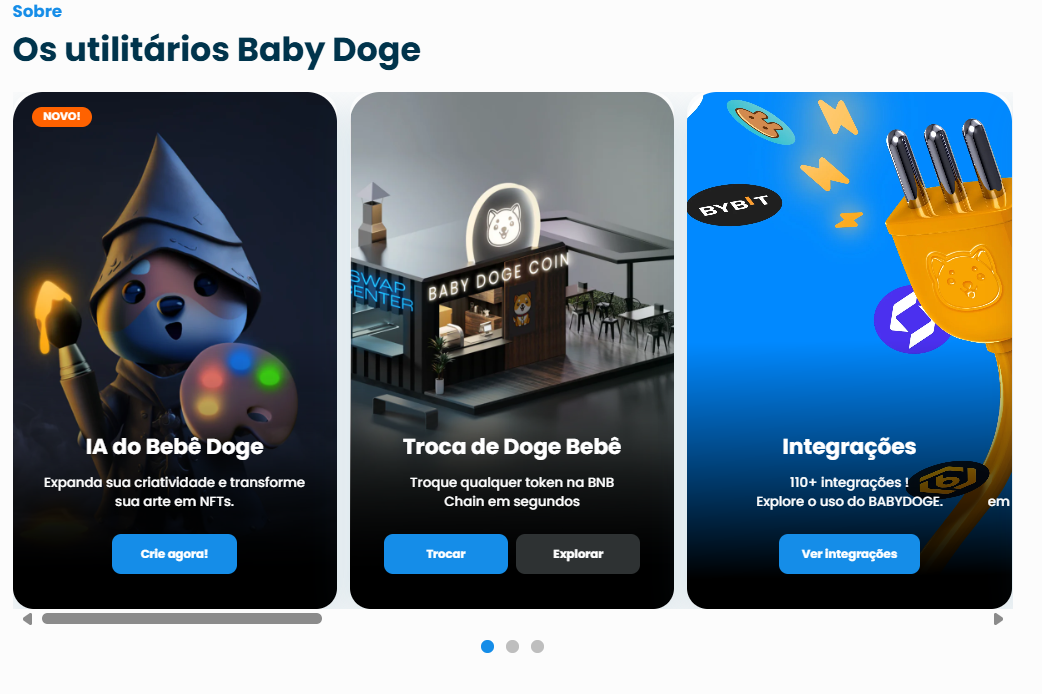Click the Bybit logo badge

(734, 205)
